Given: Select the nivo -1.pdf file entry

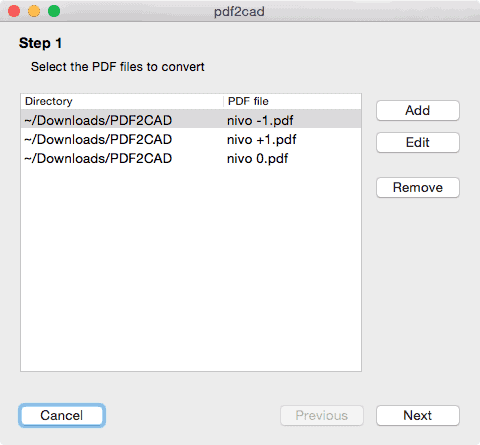Looking at the screenshot, I should pos(260,120).
